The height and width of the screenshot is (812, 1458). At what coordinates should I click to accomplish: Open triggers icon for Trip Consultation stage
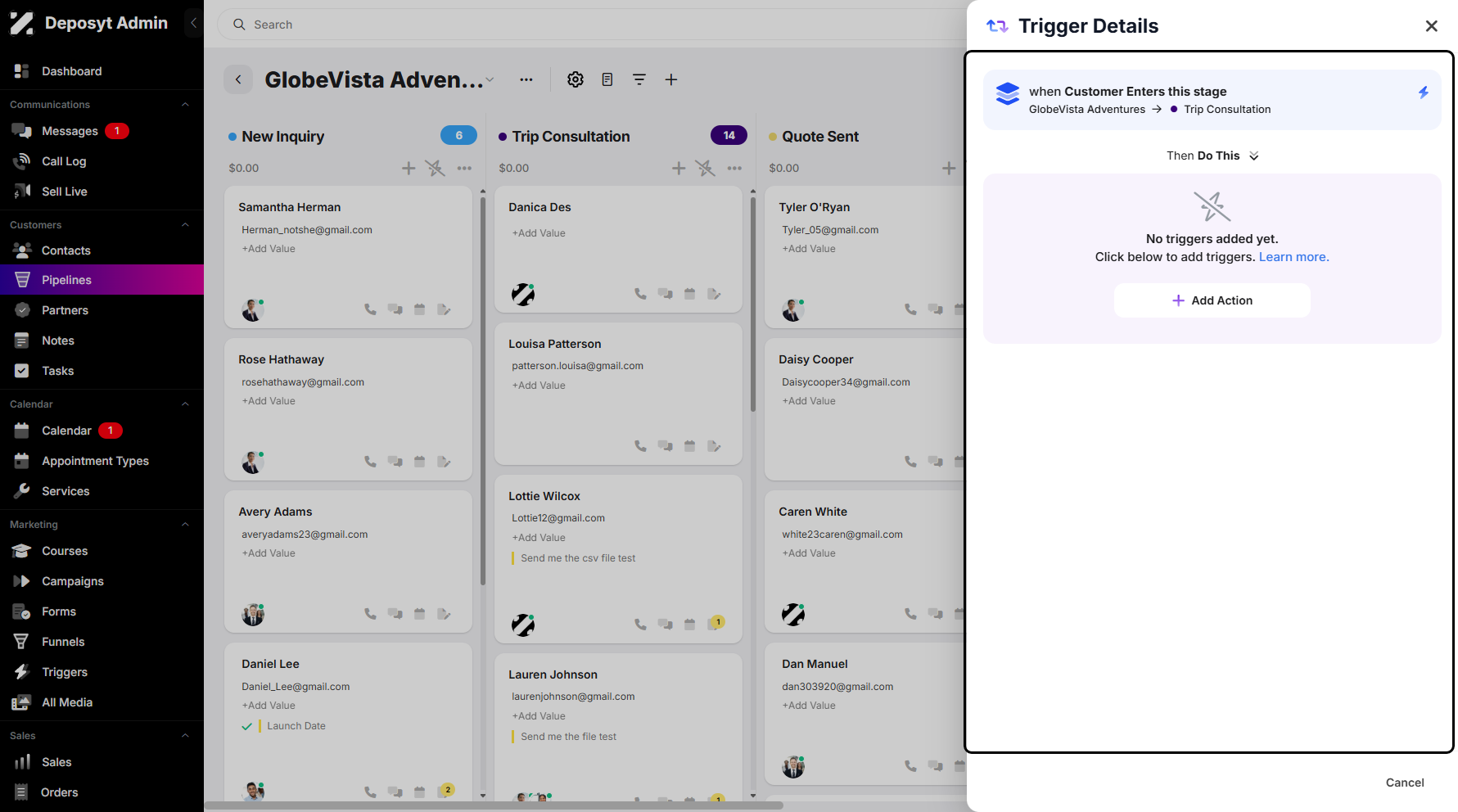pyautogui.click(x=706, y=168)
